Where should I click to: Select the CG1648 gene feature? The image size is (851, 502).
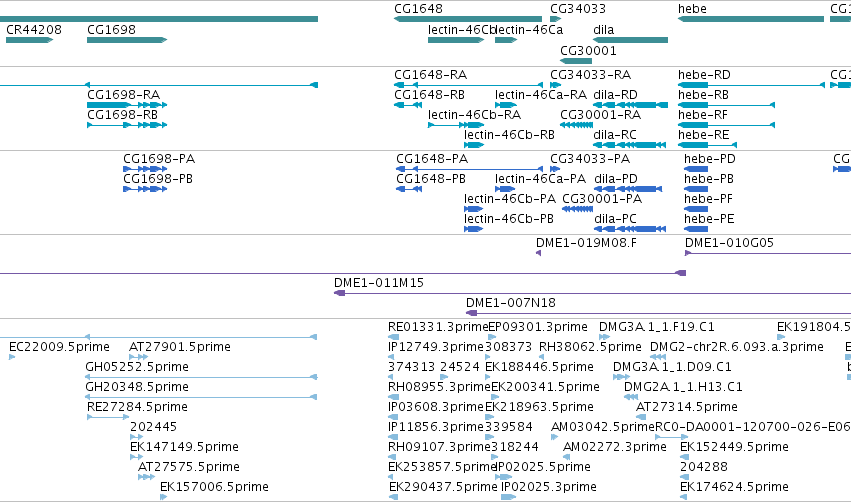click(468, 19)
